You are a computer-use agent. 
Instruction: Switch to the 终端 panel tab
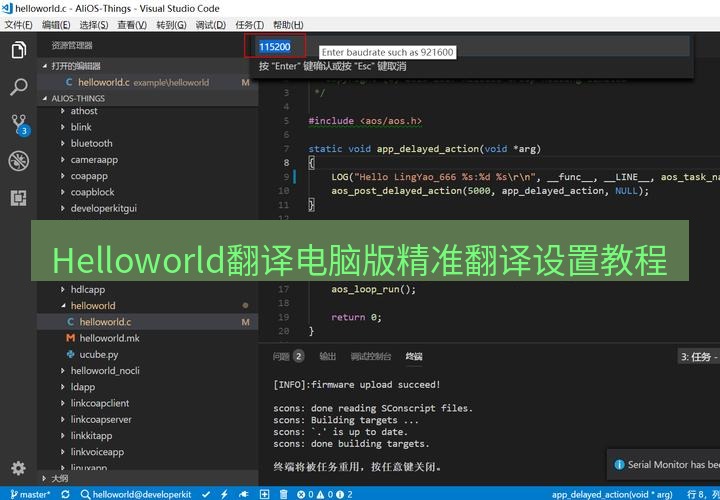pyautogui.click(x=414, y=356)
